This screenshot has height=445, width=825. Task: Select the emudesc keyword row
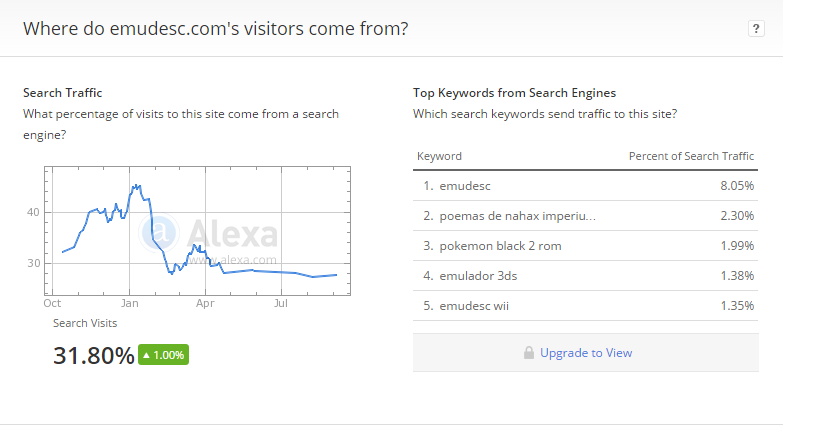point(585,186)
